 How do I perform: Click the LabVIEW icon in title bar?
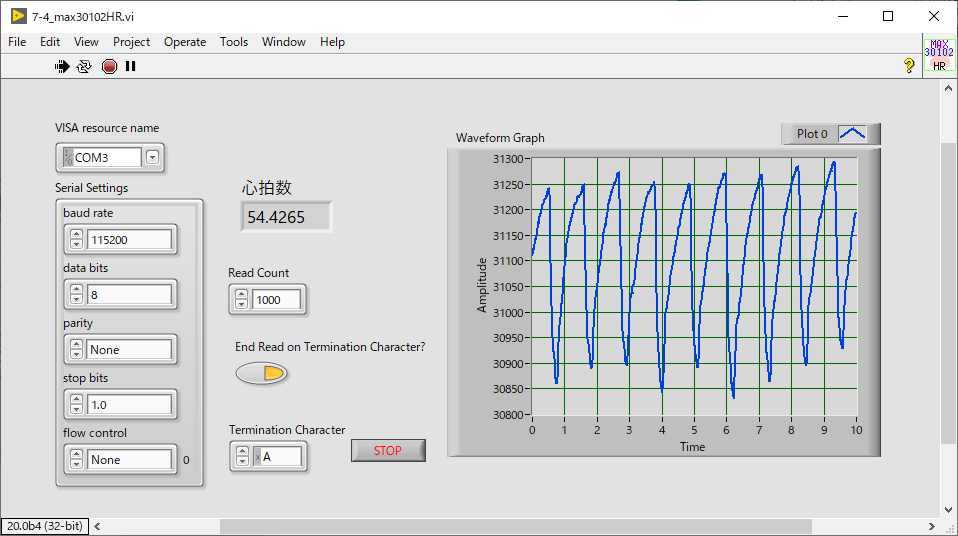[18, 16]
